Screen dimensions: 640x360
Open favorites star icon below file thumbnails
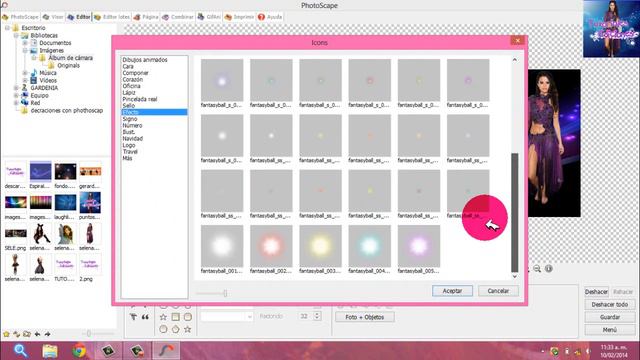[x=6, y=334]
